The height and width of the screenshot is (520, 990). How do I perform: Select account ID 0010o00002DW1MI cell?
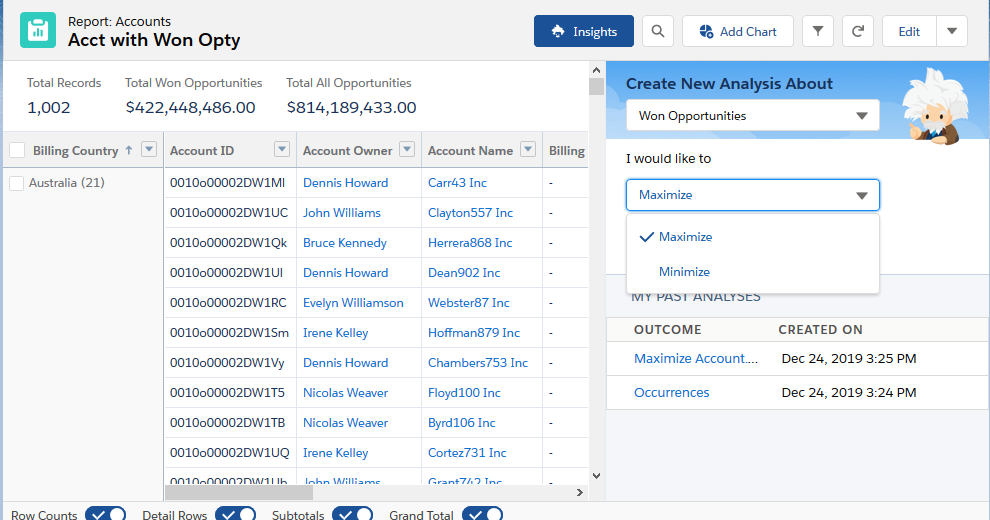(x=230, y=183)
